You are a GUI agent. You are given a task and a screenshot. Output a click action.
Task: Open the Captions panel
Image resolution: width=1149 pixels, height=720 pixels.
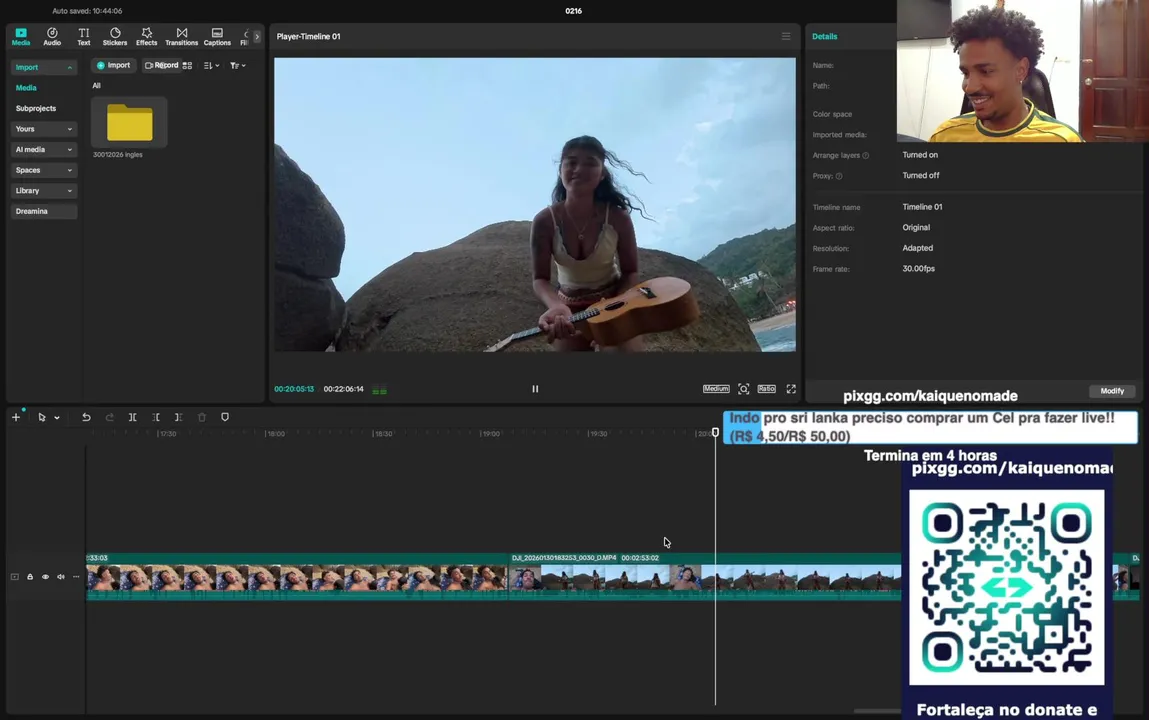217,37
